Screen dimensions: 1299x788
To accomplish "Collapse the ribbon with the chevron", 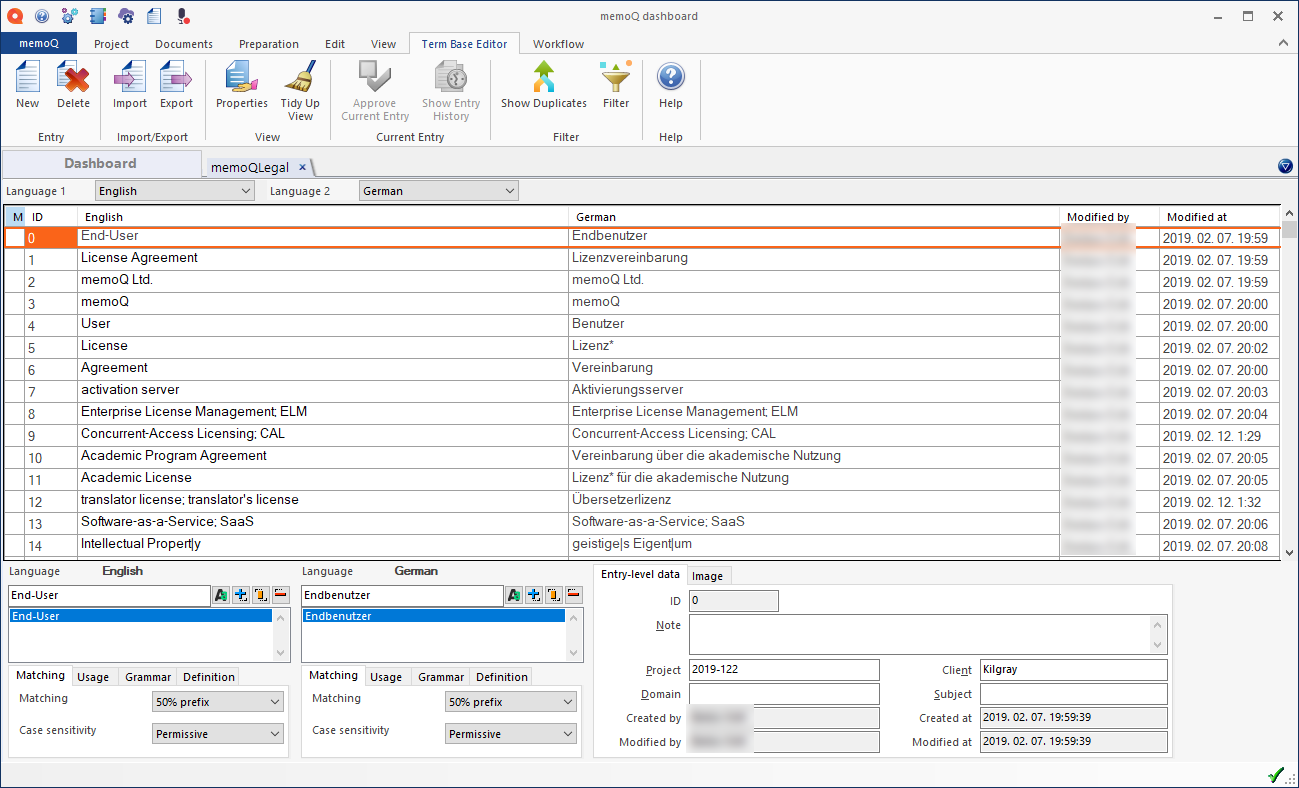I will pyautogui.click(x=1284, y=44).
